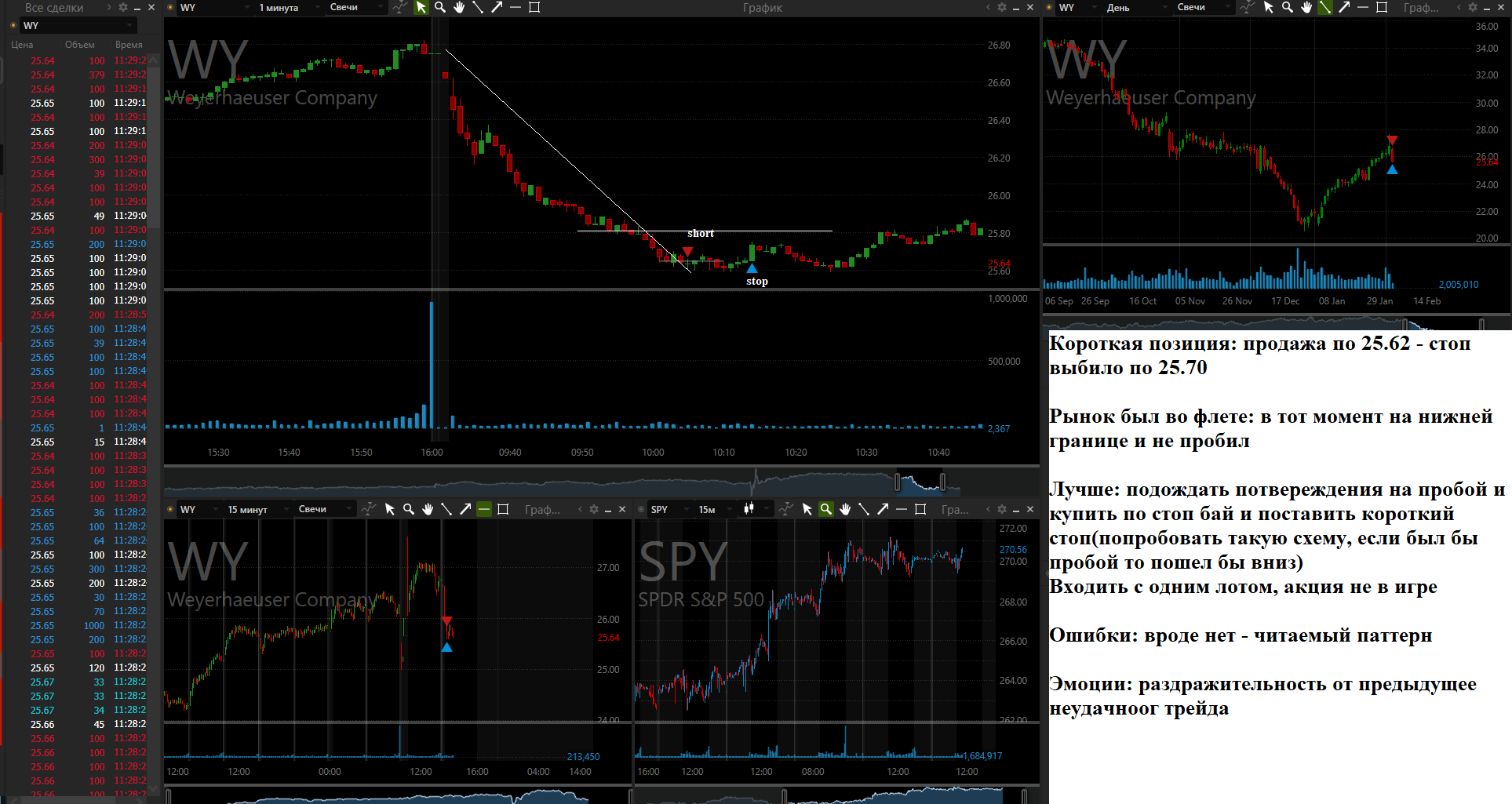Open gear settings of the main График panel
This screenshot has width=1512, height=804.
click(1002, 7)
